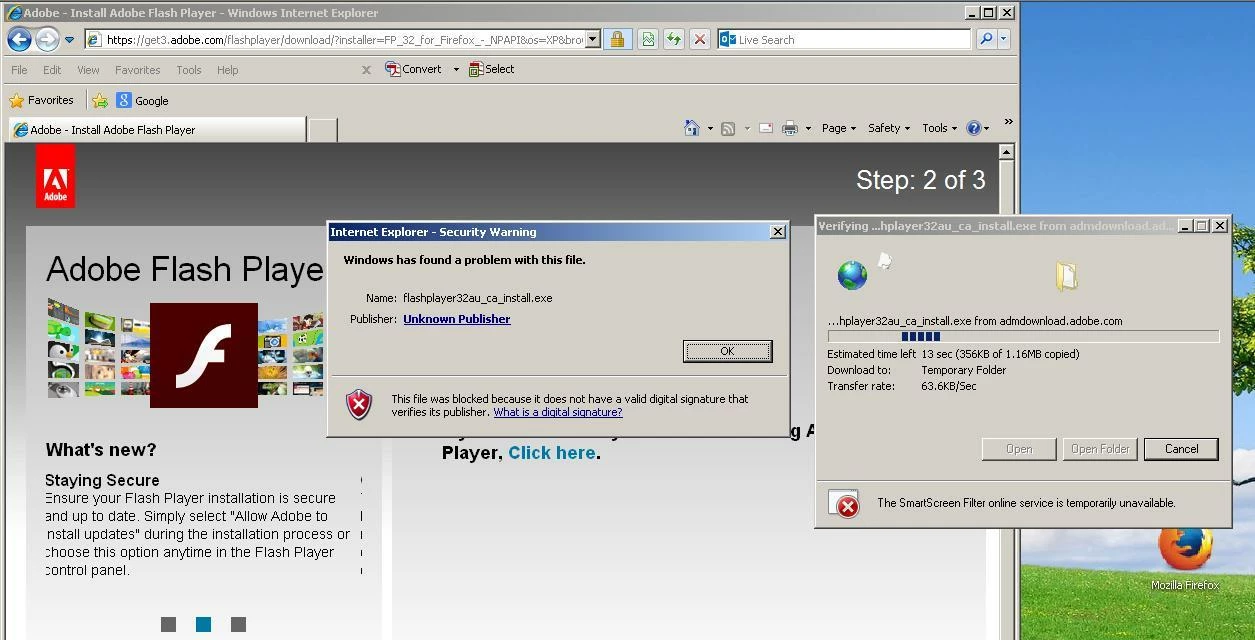The height and width of the screenshot is (640, 1255).
Task: Show more command bar items via chevron
Action: coord(1008,122)
